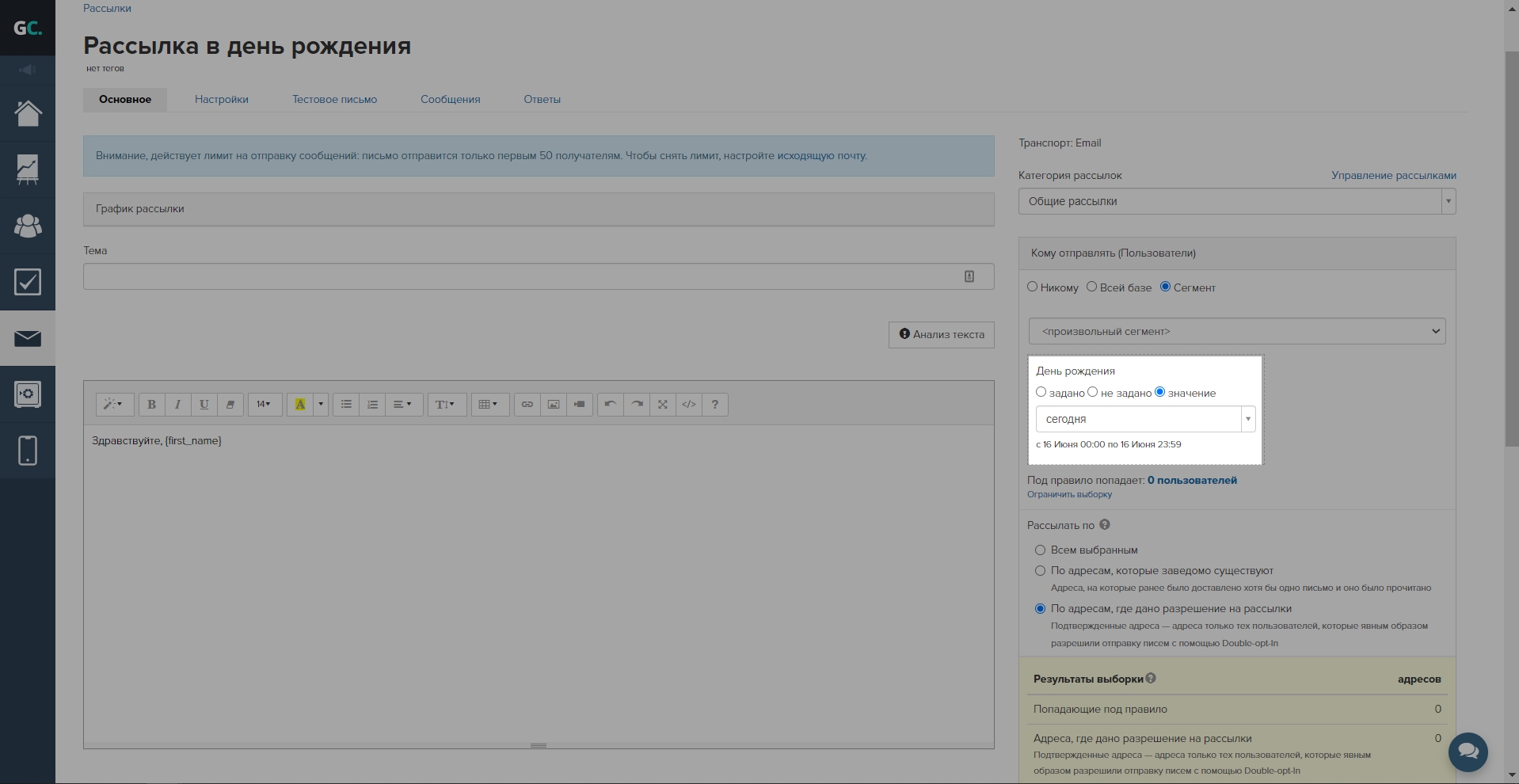The image size is (1519, 784).
Task: Switch the editor to code view
Action: click(x=689, y=405)
